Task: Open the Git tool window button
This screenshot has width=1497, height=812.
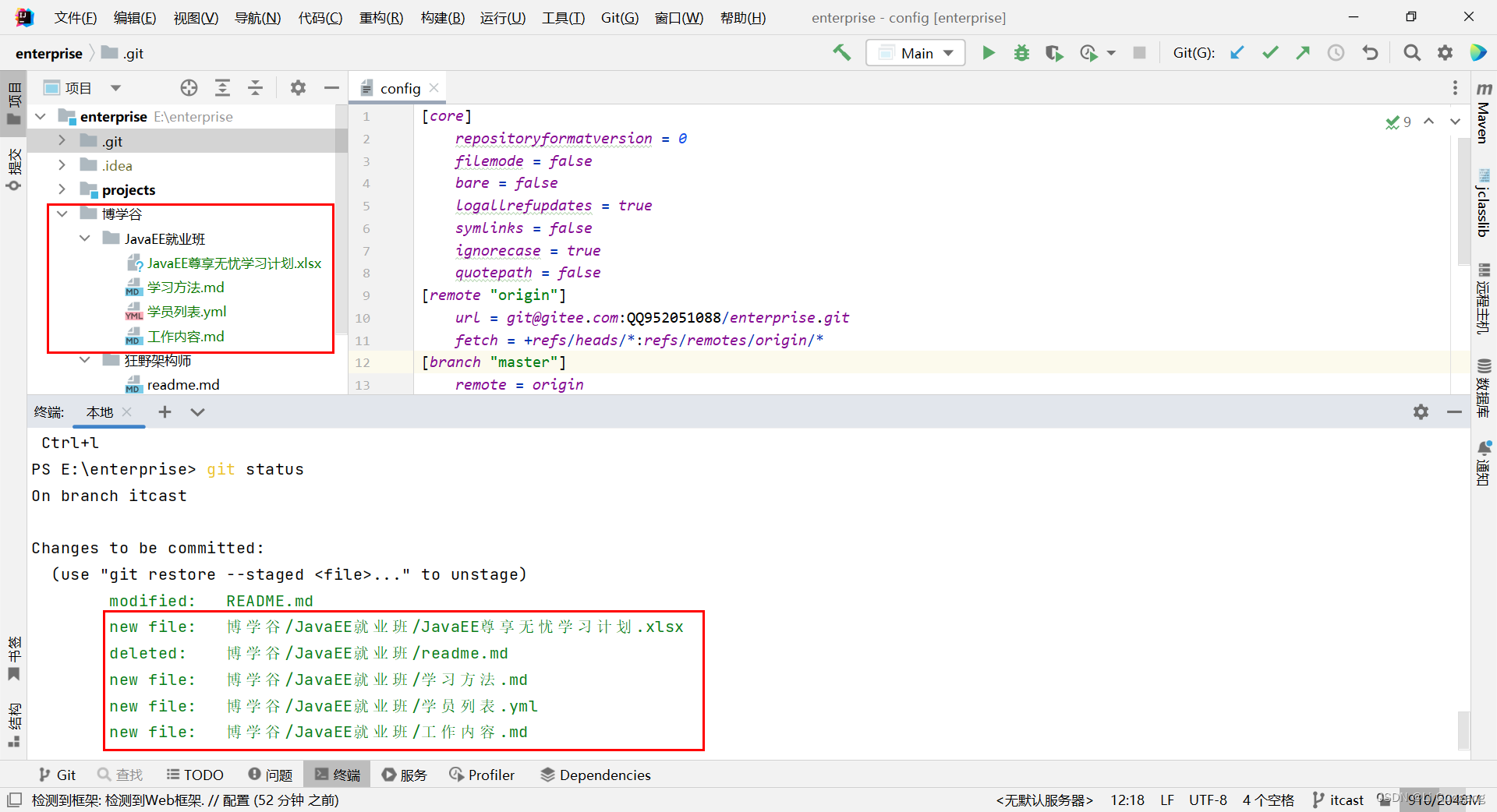Action: (x=57, y=775)
